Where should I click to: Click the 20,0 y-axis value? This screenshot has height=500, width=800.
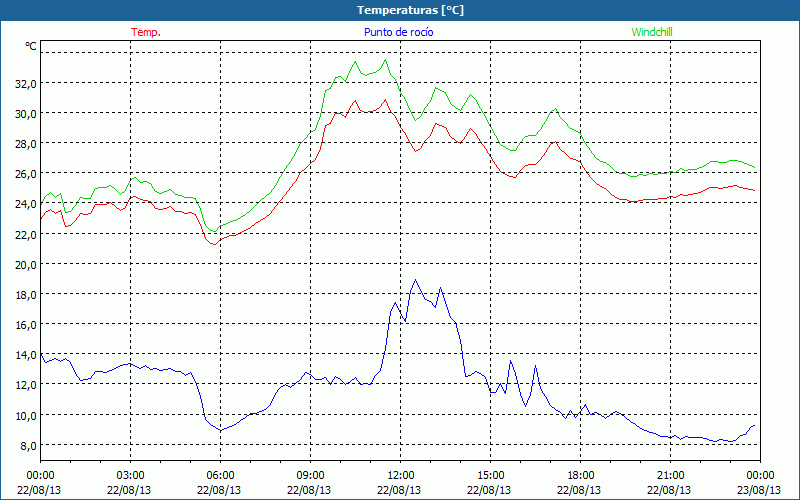(26, 264)
